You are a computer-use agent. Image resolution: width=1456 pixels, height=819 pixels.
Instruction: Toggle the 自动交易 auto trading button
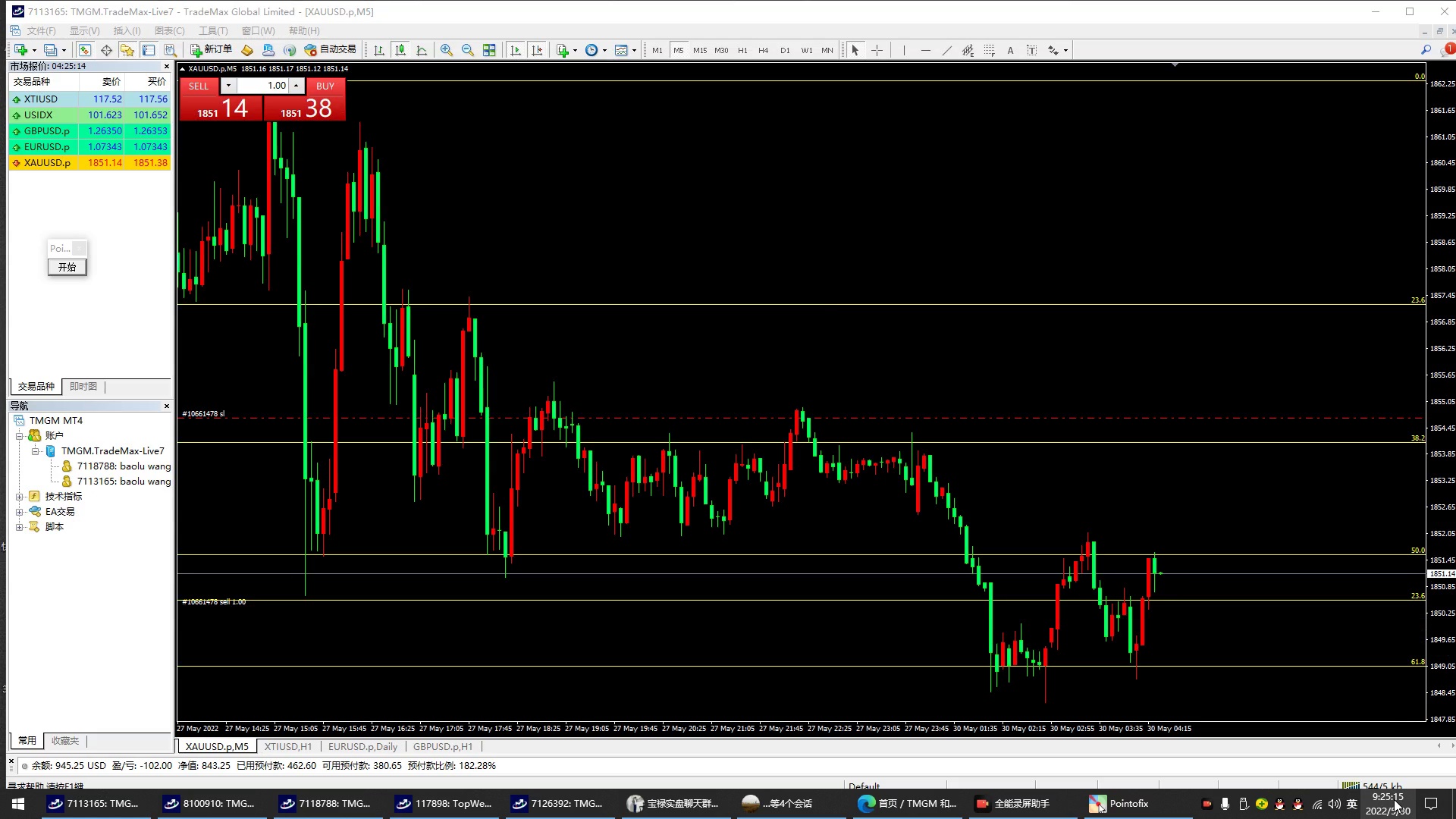click(x=331, y=49)
